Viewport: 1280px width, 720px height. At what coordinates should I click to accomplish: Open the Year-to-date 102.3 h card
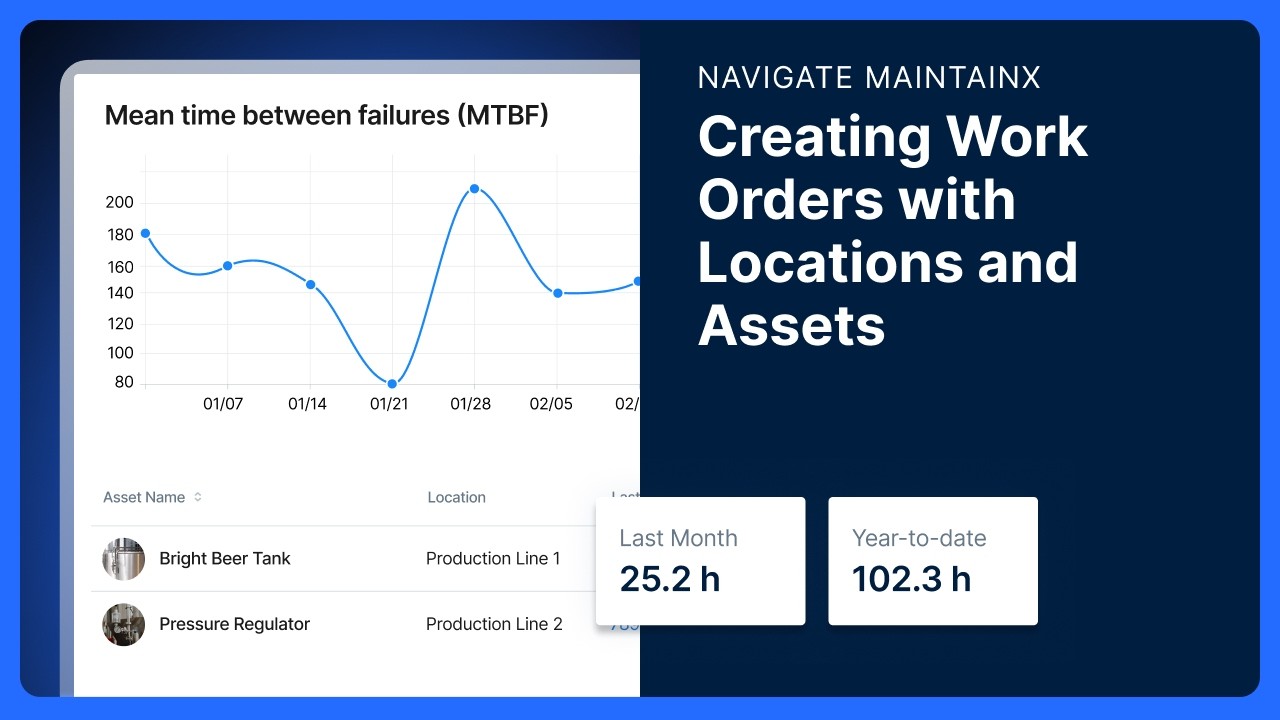click(x=933, y=561)
